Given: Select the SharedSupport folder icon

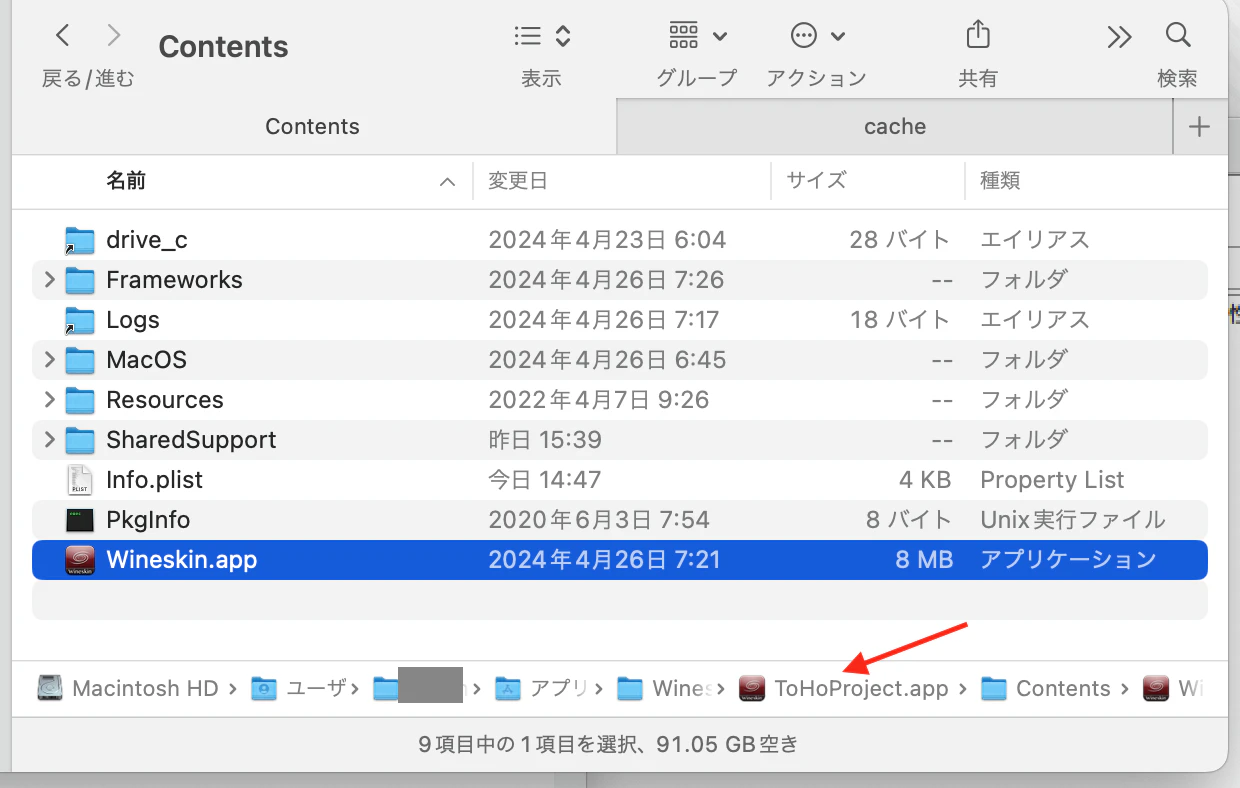Looking at the screenshot, I should tap(79, 440).
